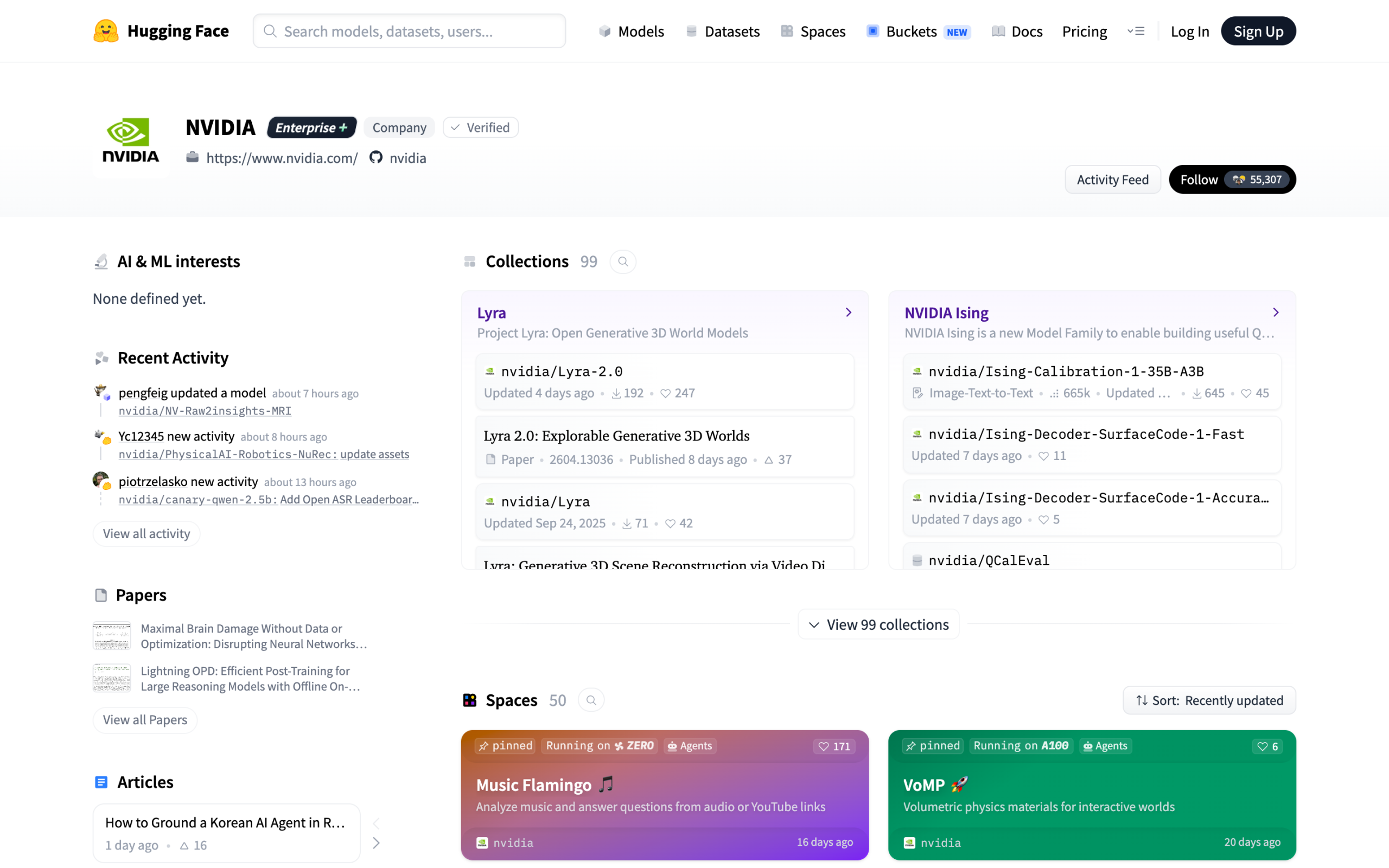This screenshot has width=1389, height=868.
Task: Click the heart likes badge on VoMP
Action: 1267,746
